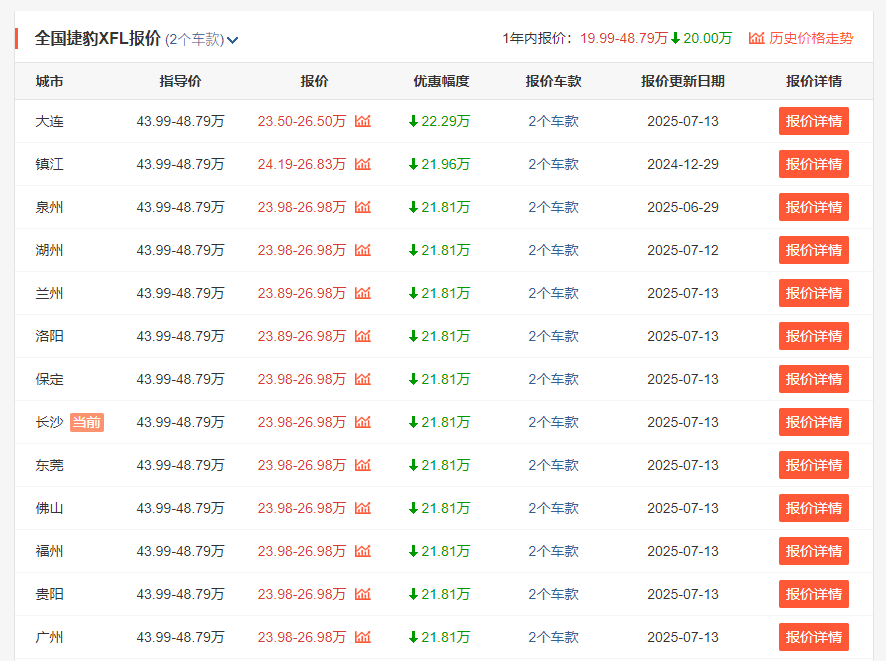Click 报价详情 button for 湖州
This screenshot has width=886, height=661.
814,250
